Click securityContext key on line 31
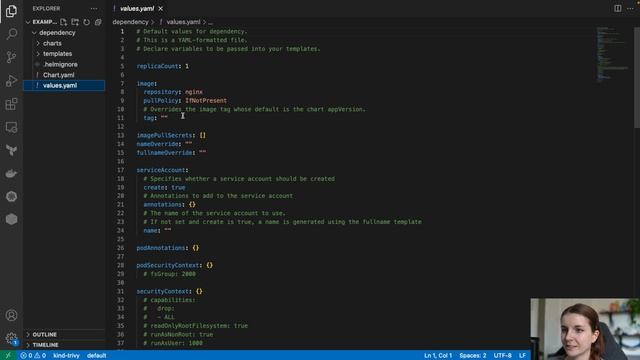Image resolution: width=640 pixels, height=360 pixels. tap(162, 291)
